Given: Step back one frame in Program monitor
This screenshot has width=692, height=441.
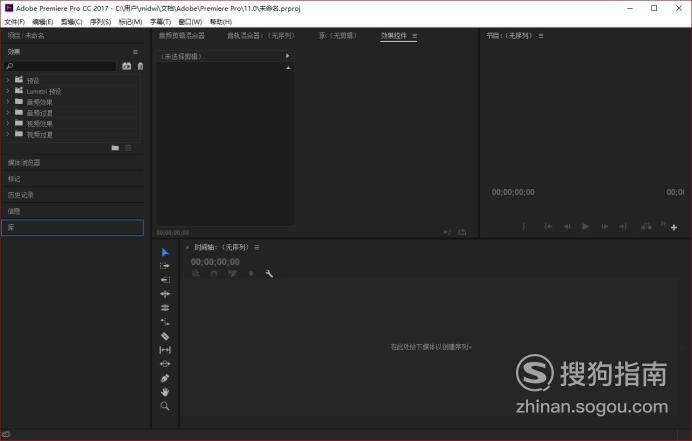Looking at the screenshot, I should (x=567, y=226).
